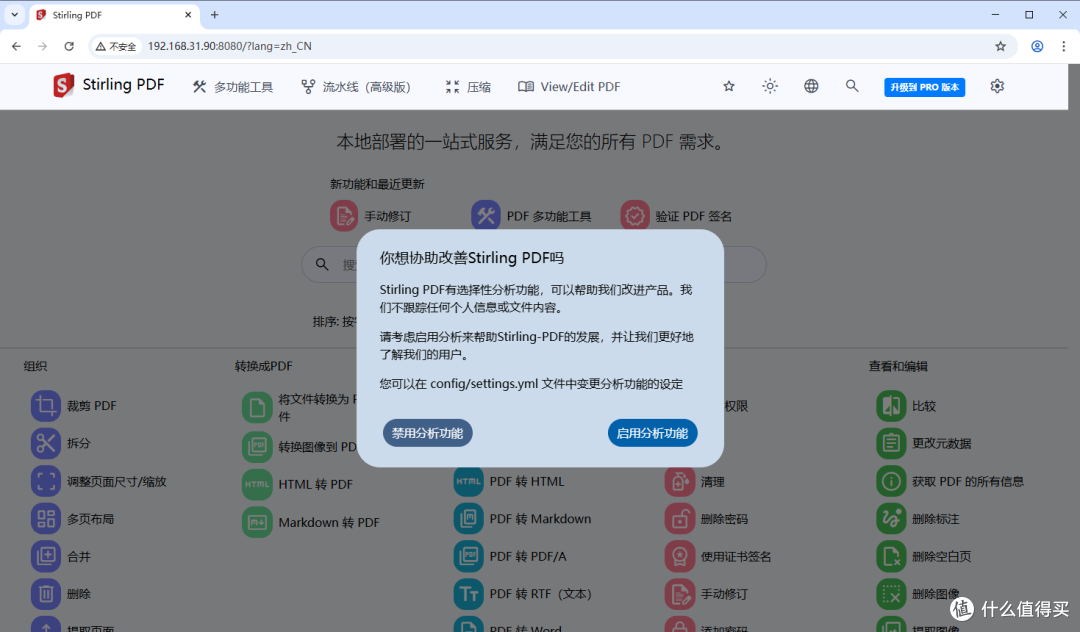Click 禁用分析功能 button

coord(428,433)
